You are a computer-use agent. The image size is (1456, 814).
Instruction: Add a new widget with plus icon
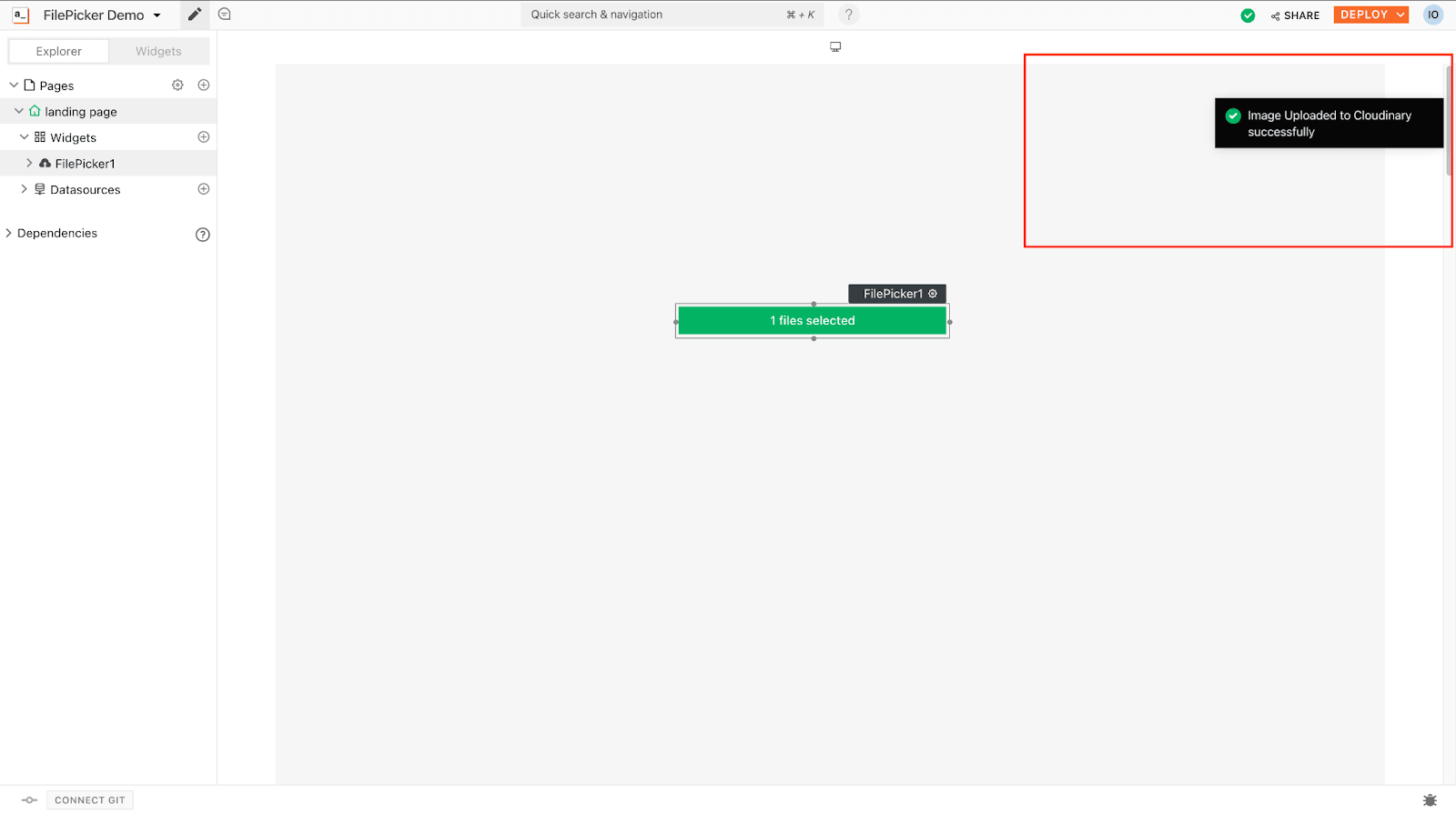pos(204,137)
